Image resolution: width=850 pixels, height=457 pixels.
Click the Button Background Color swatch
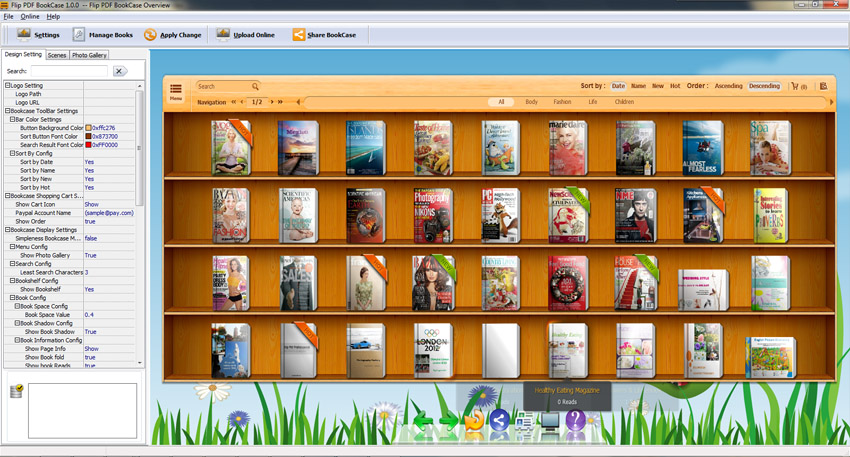click(x=88, y=128)
